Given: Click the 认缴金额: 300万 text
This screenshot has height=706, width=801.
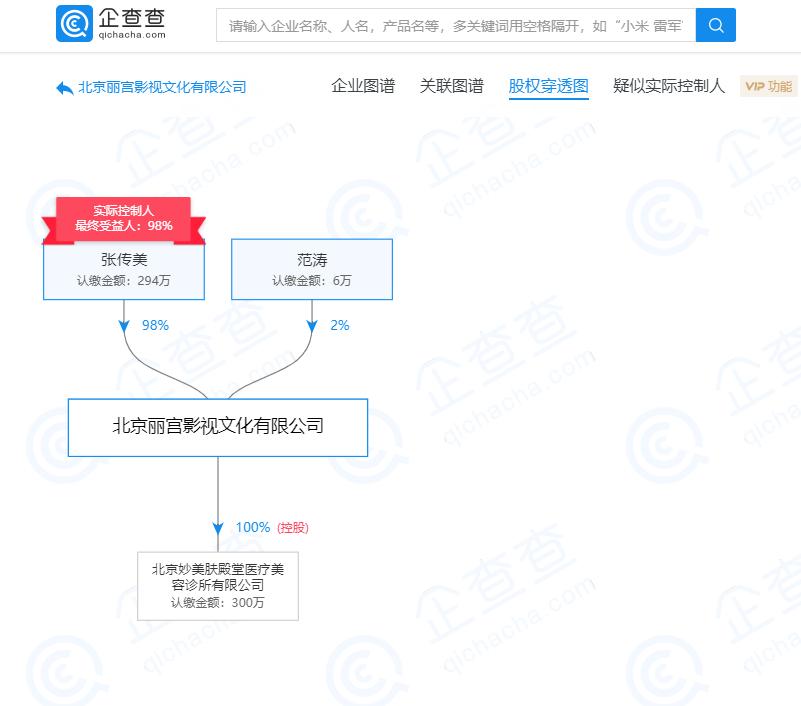Looking at the screenshot, I should click(217, 604).
